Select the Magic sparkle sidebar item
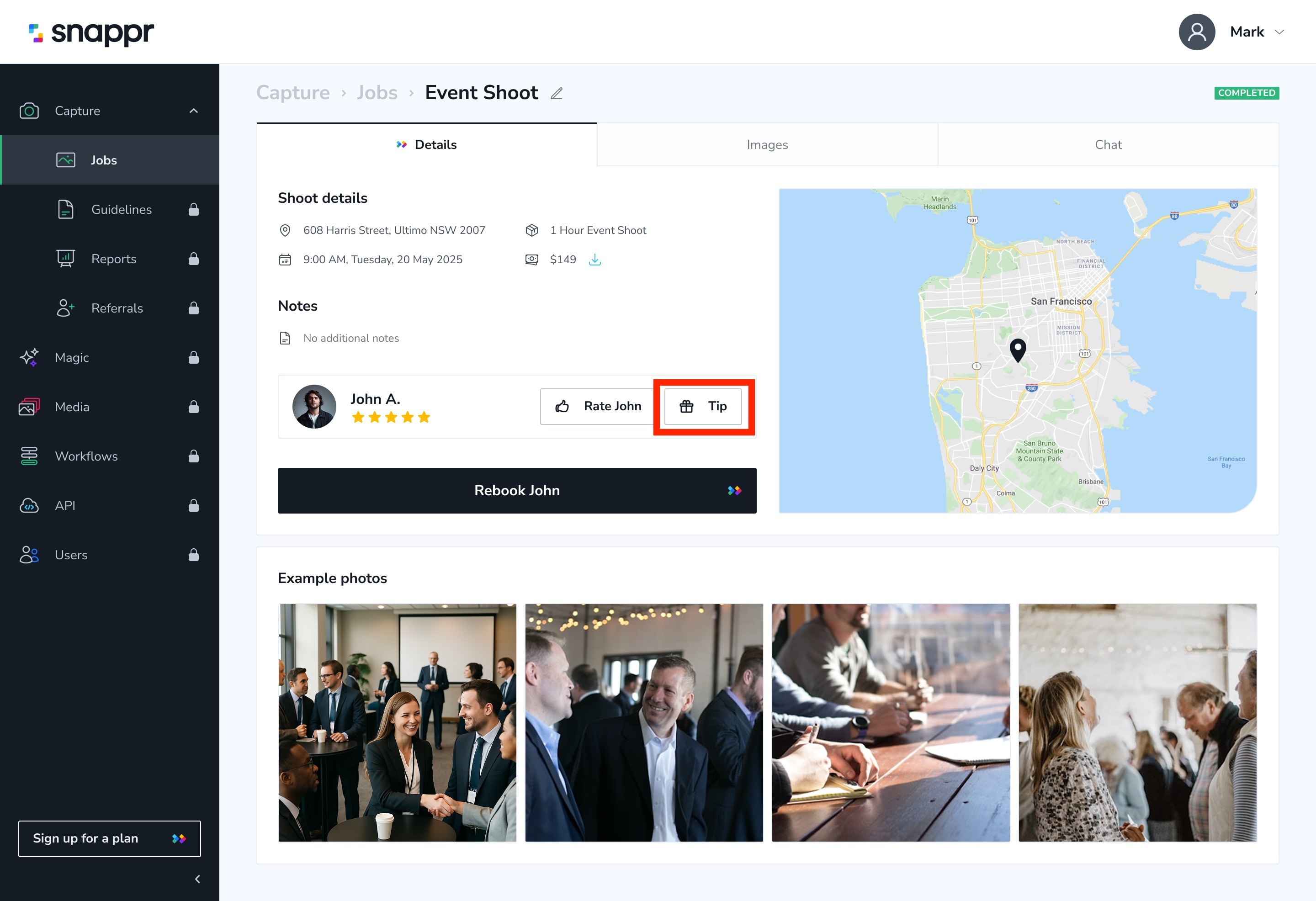The width and height of the screenshot is (1316, 901). 72,357
